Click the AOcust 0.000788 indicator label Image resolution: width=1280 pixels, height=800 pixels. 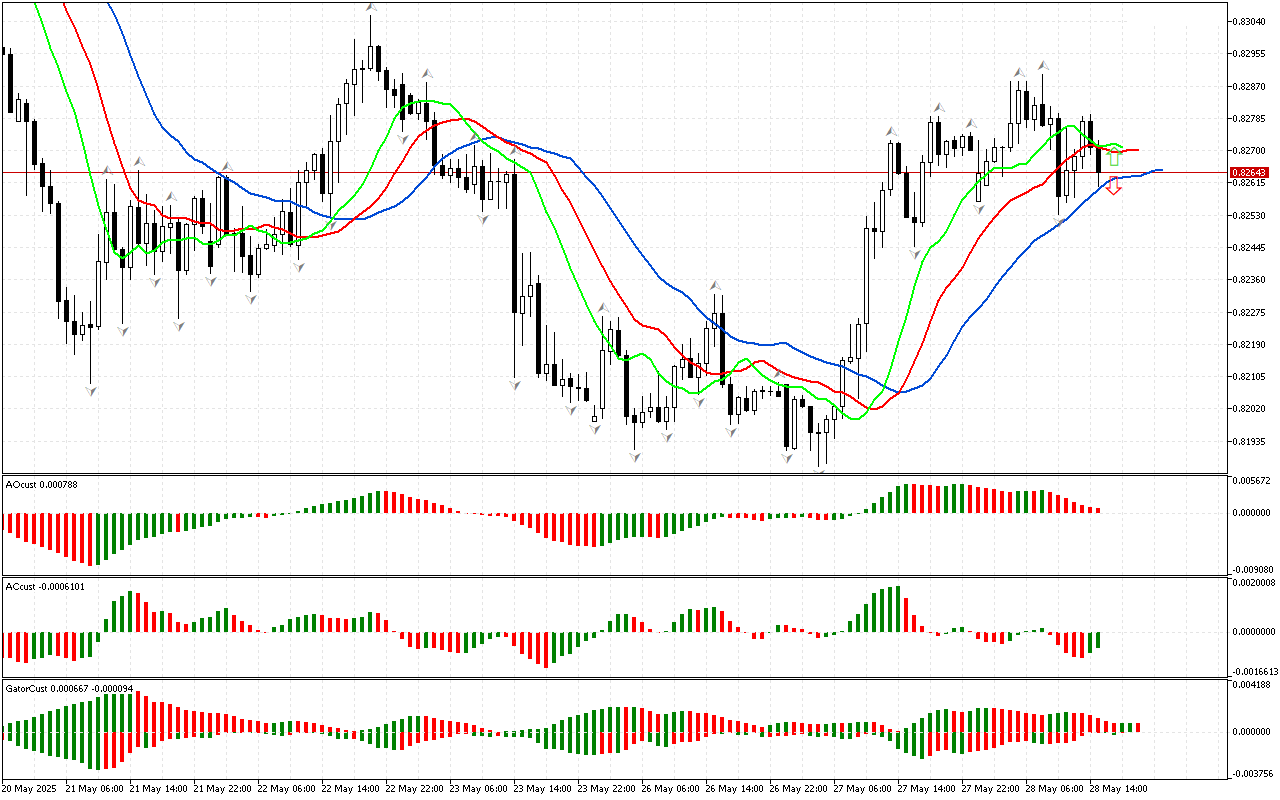pyautogui.click(x=42, y=485)
